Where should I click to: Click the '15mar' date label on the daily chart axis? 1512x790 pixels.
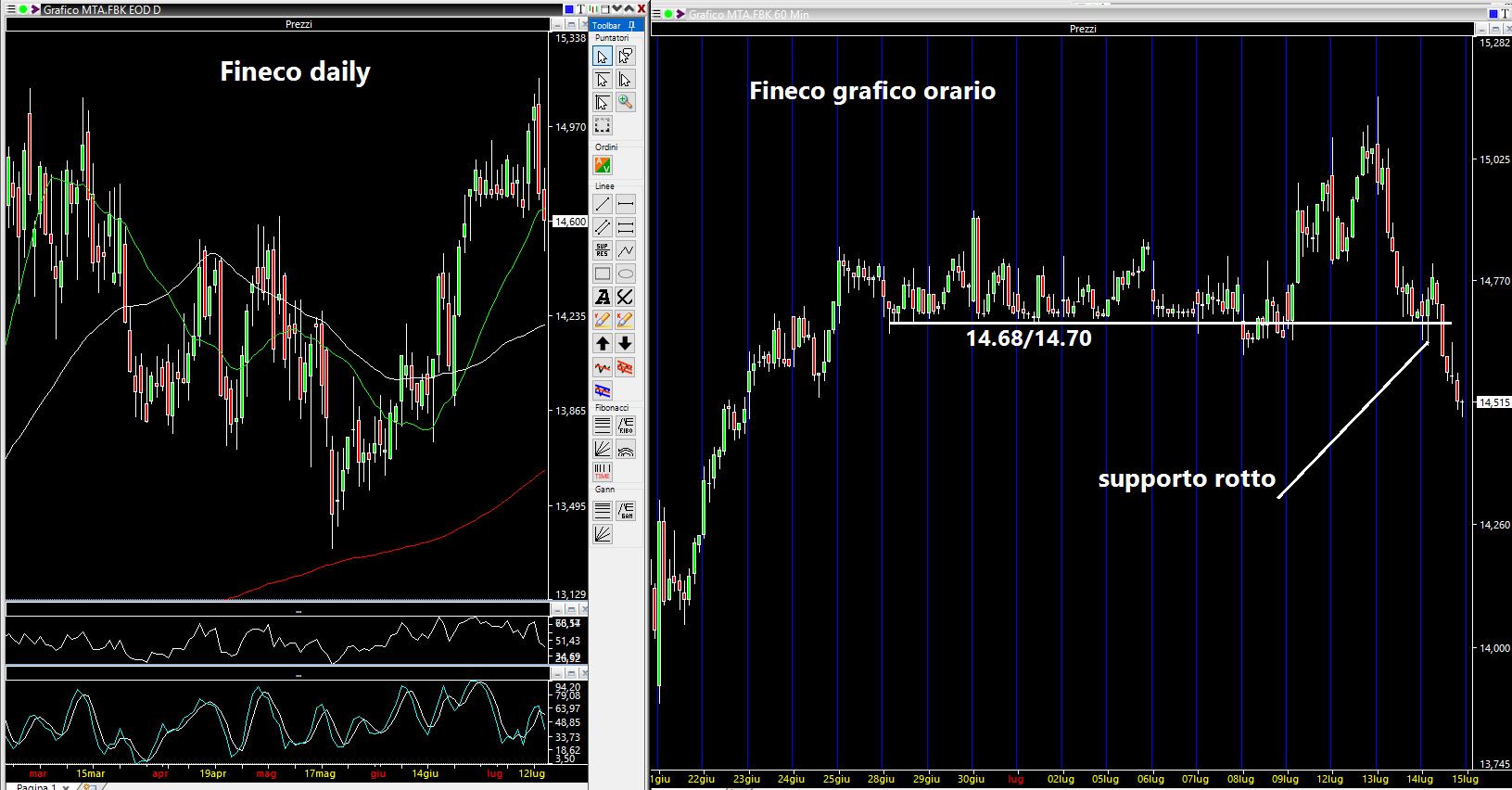pyautogui.click(x=91, y=773)
